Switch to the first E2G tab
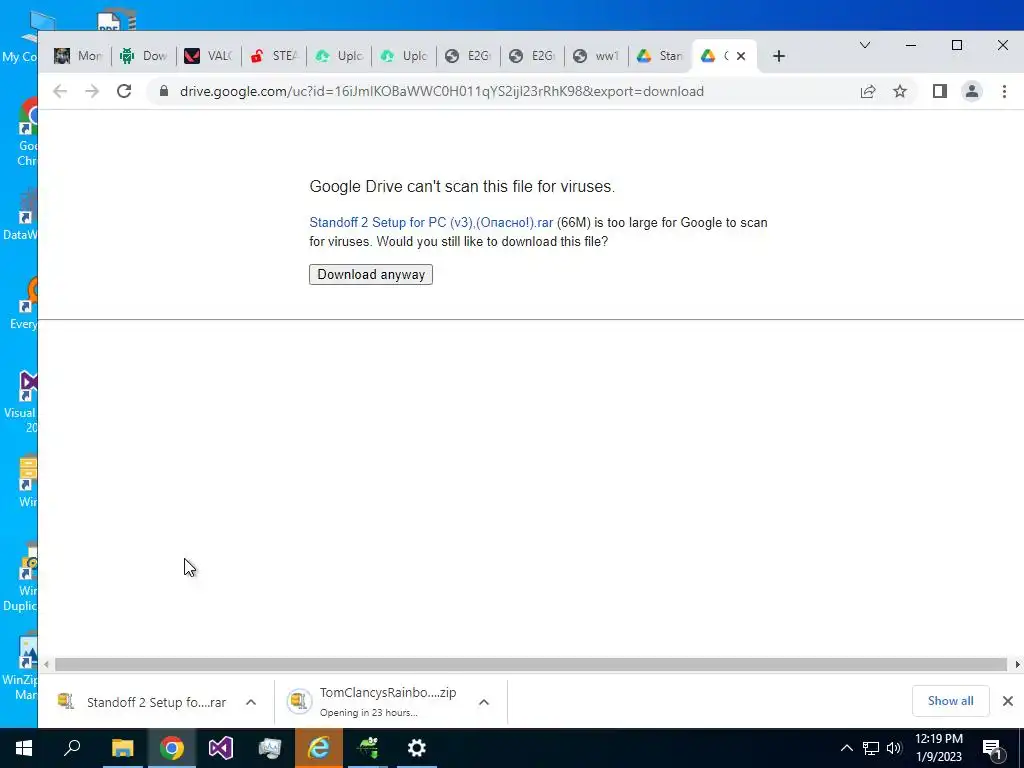Viewport: 1024px width, 768px height. tap(468, 56)
